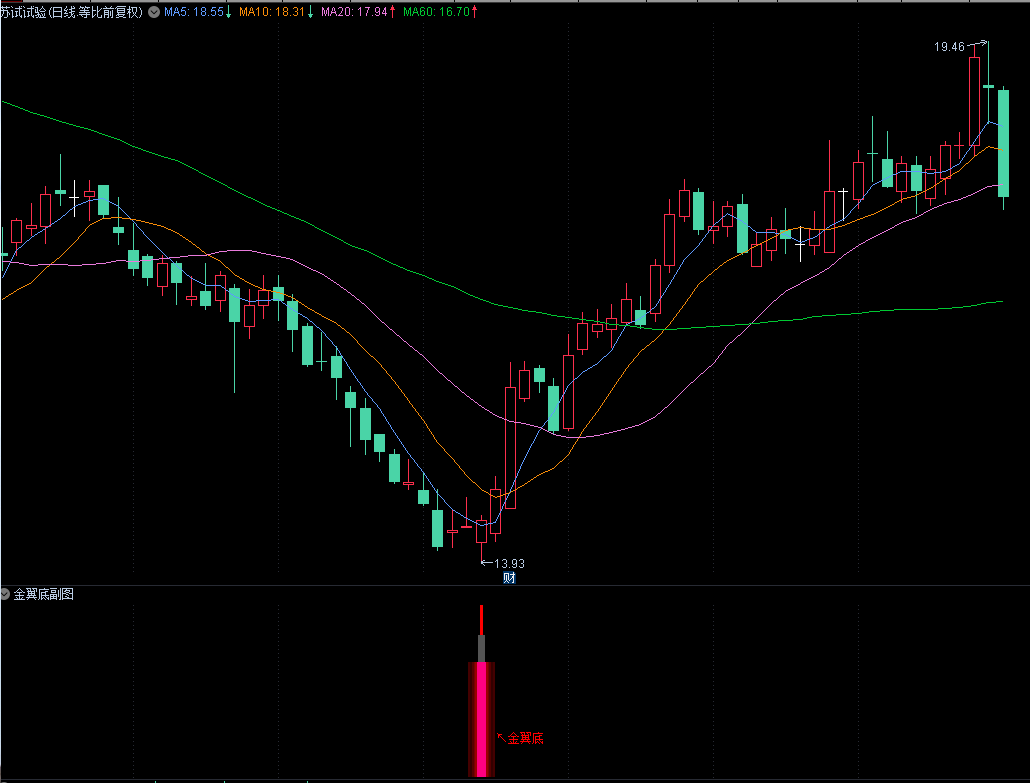
Task: Select the pink 金翼底 signal bar
Action: [x=482, y=718]
